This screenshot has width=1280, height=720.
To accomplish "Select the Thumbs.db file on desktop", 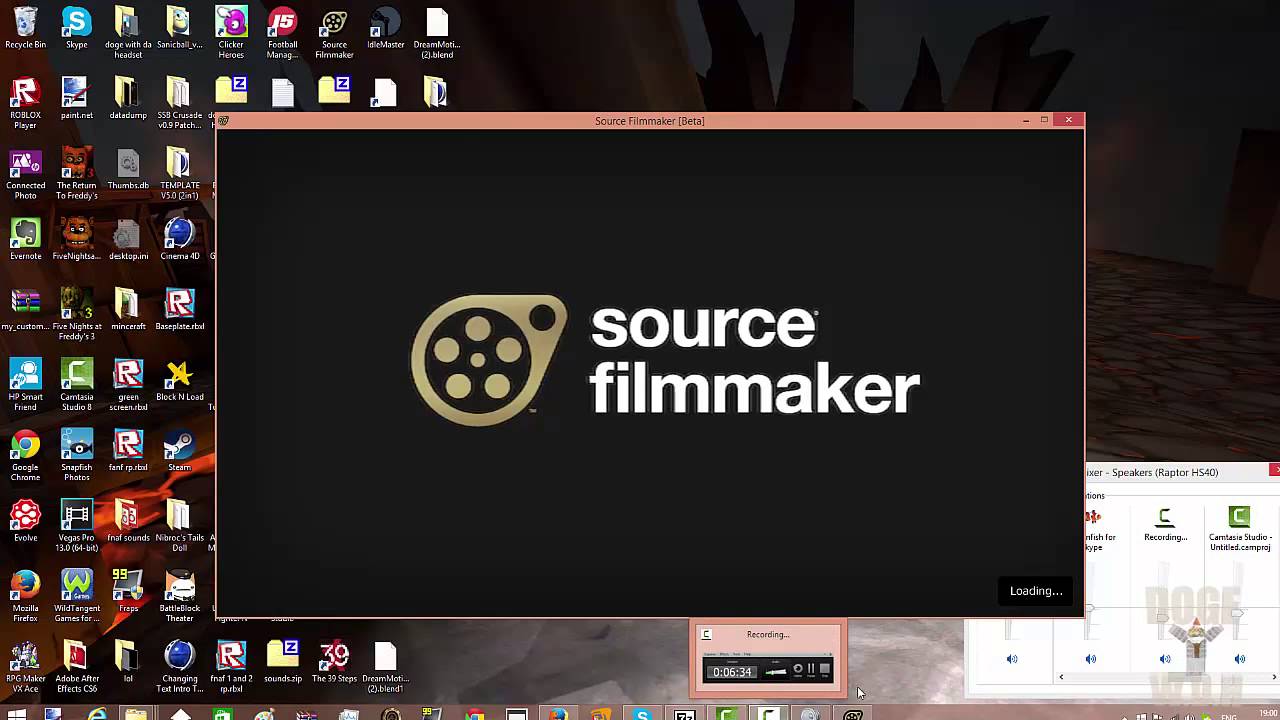I will coord(128,169).
